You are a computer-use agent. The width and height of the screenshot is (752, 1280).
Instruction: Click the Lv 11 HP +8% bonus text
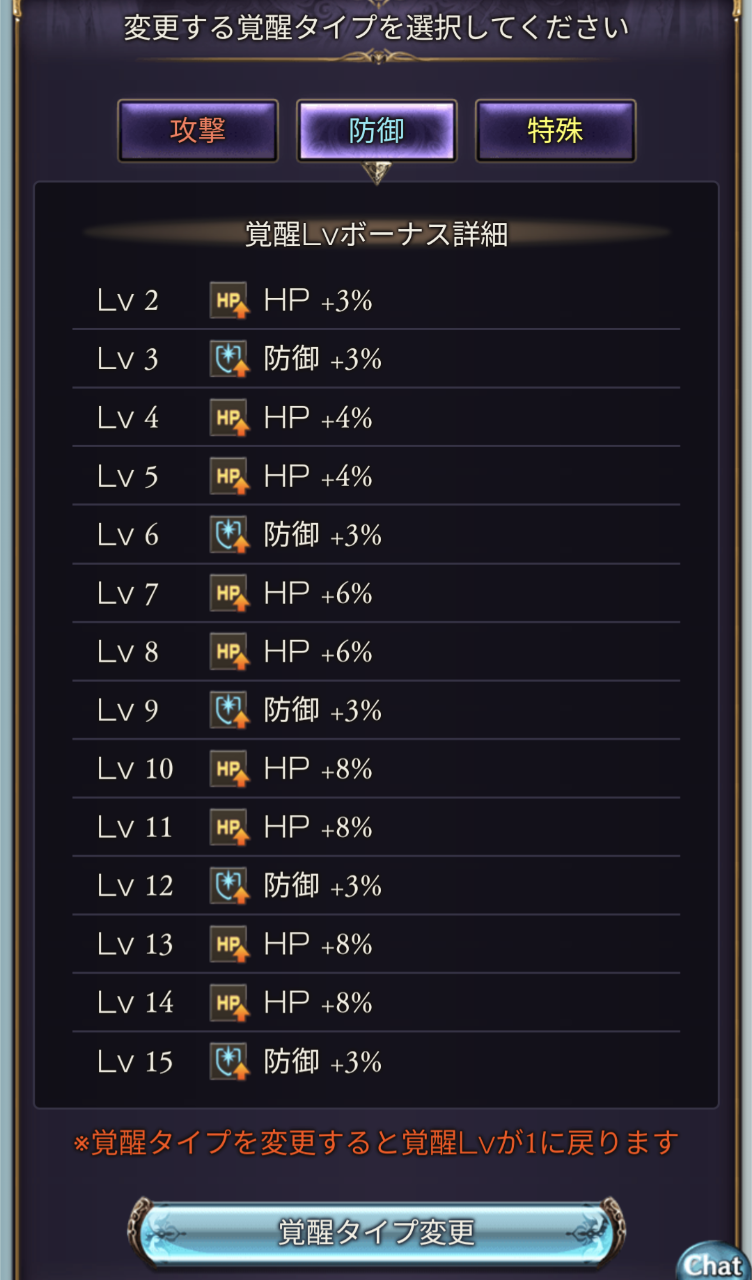pos(318,827)
